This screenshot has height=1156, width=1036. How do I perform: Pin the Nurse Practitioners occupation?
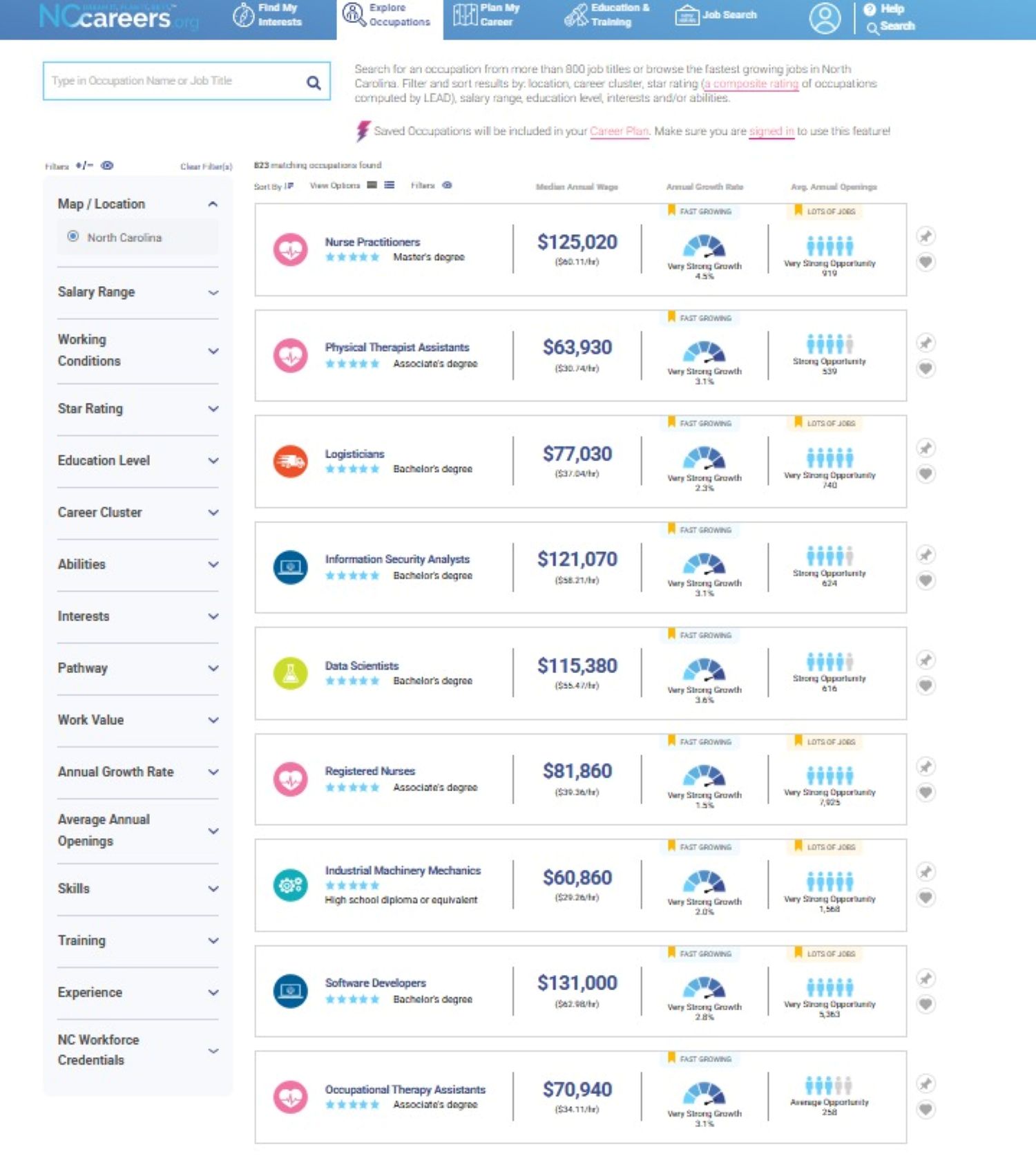tap(925, 236)
